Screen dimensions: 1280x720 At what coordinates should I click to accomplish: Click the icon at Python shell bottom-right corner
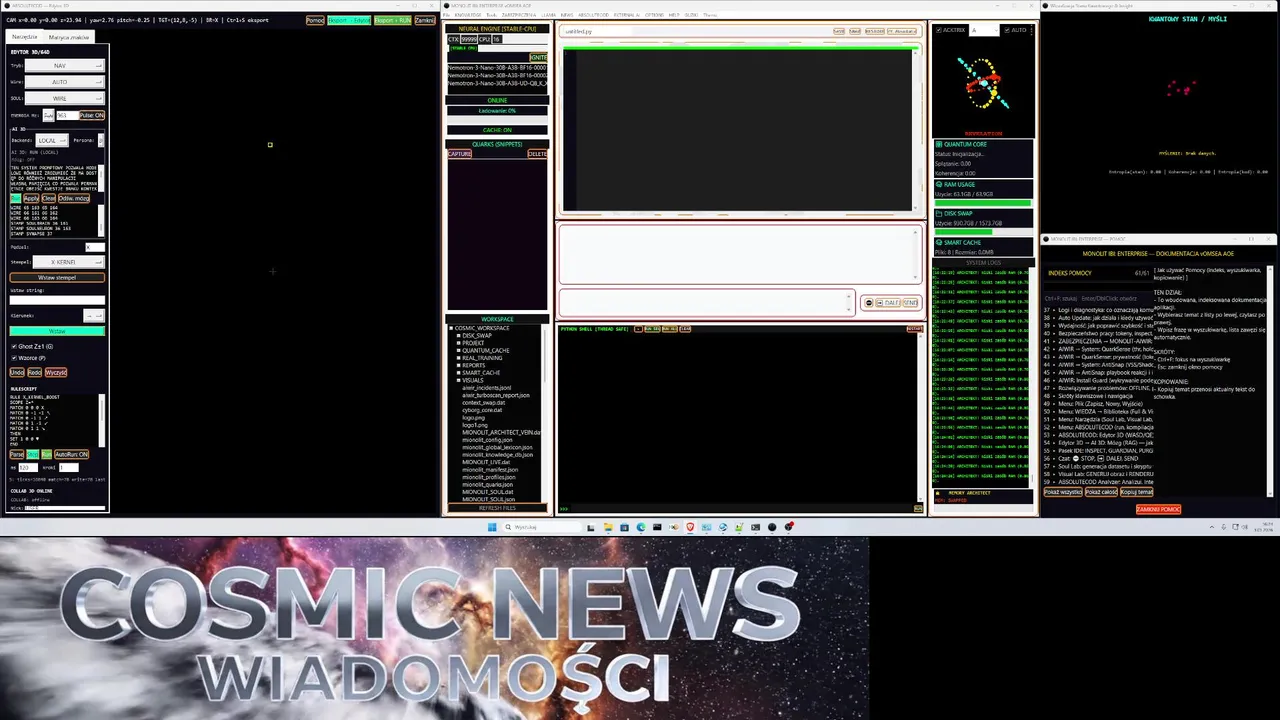point(918,508)
